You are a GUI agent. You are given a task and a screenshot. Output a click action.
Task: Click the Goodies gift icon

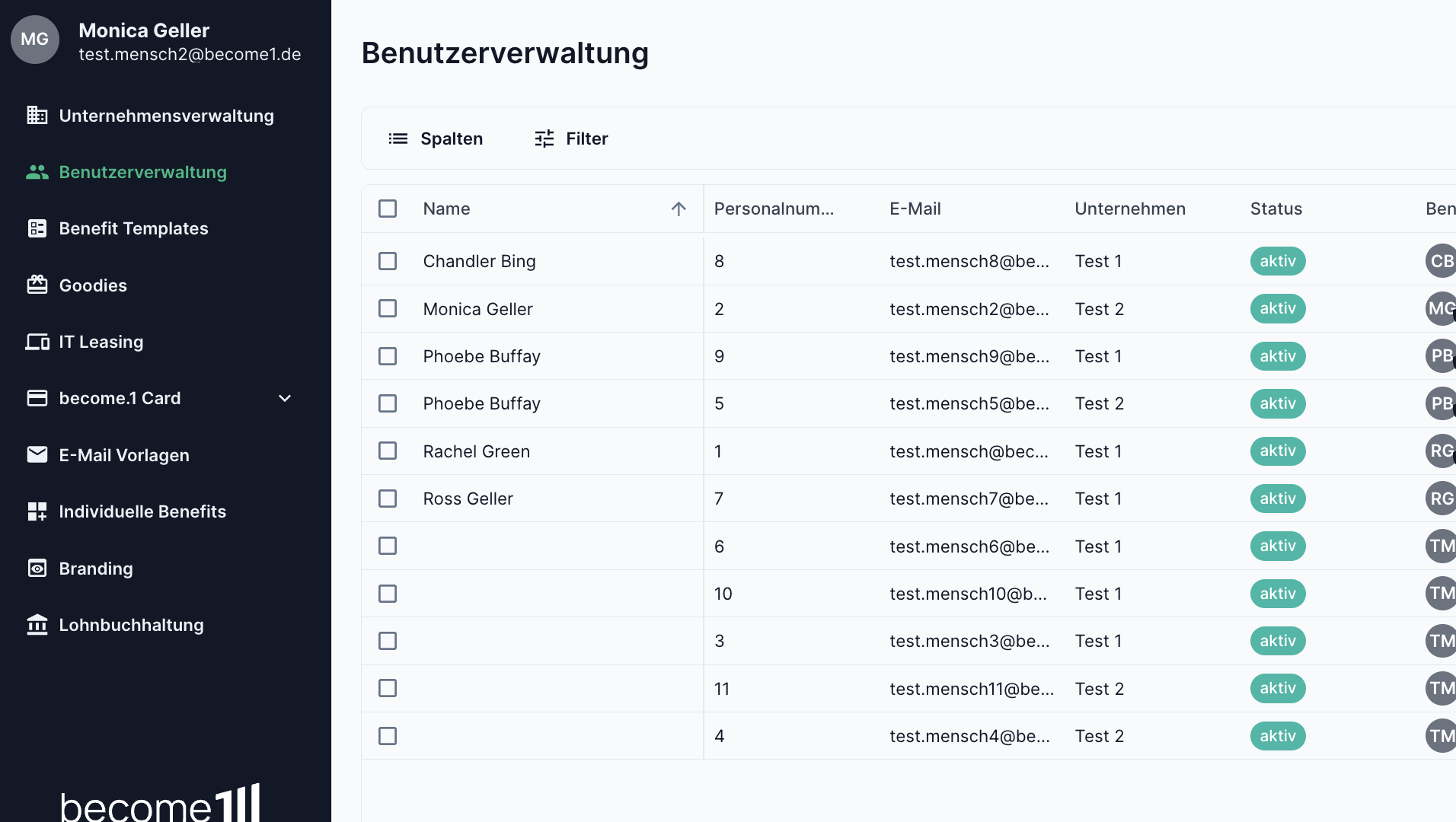[x=37, y=285]
